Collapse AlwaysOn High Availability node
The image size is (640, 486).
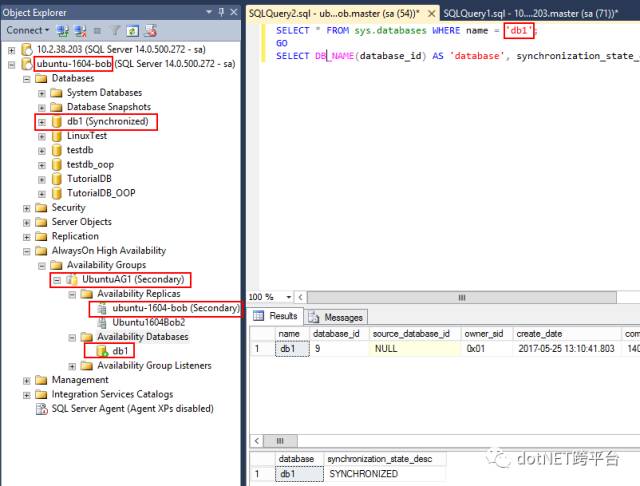coord(27,251)
